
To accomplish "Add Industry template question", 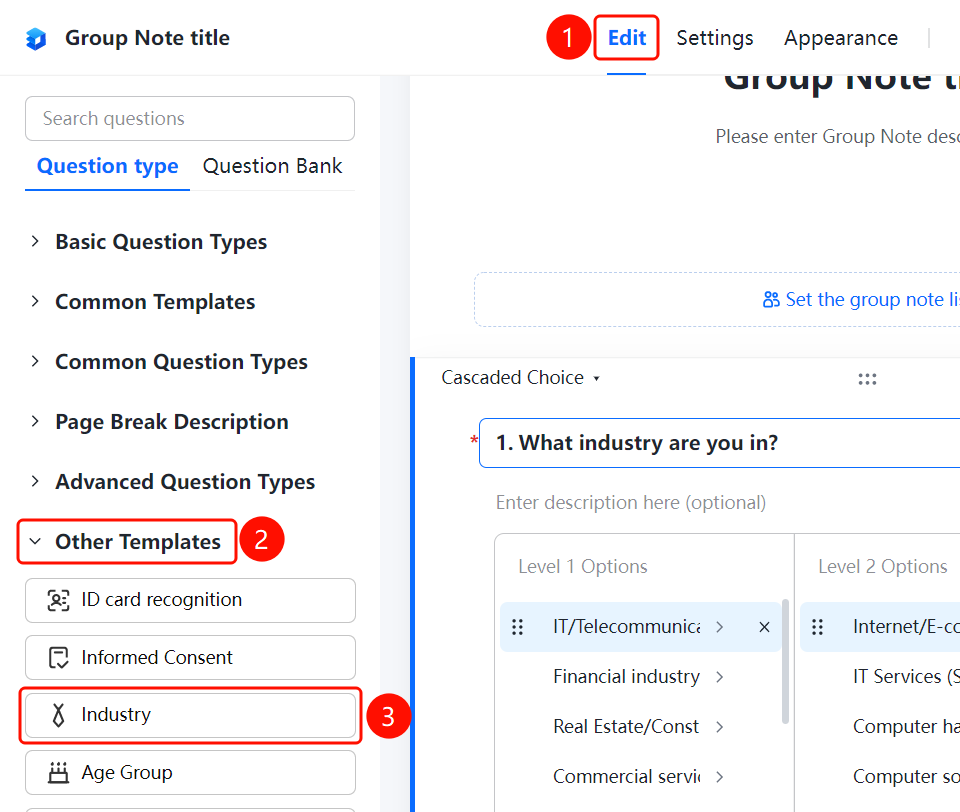I will (190, 715).
